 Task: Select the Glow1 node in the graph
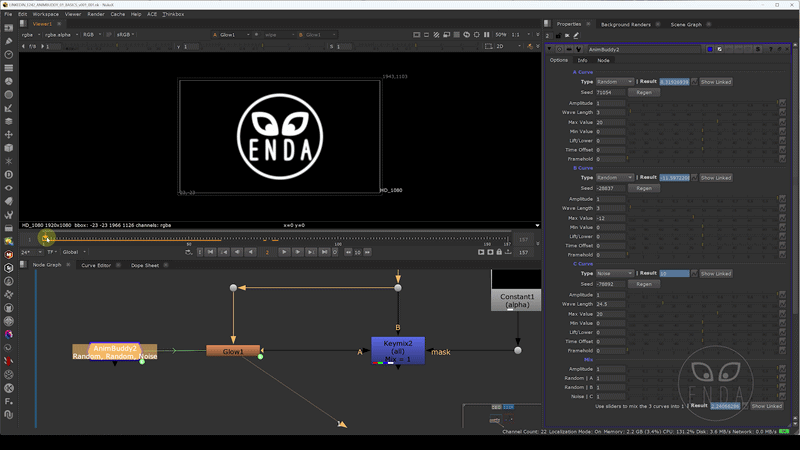[x=233, y=352]
